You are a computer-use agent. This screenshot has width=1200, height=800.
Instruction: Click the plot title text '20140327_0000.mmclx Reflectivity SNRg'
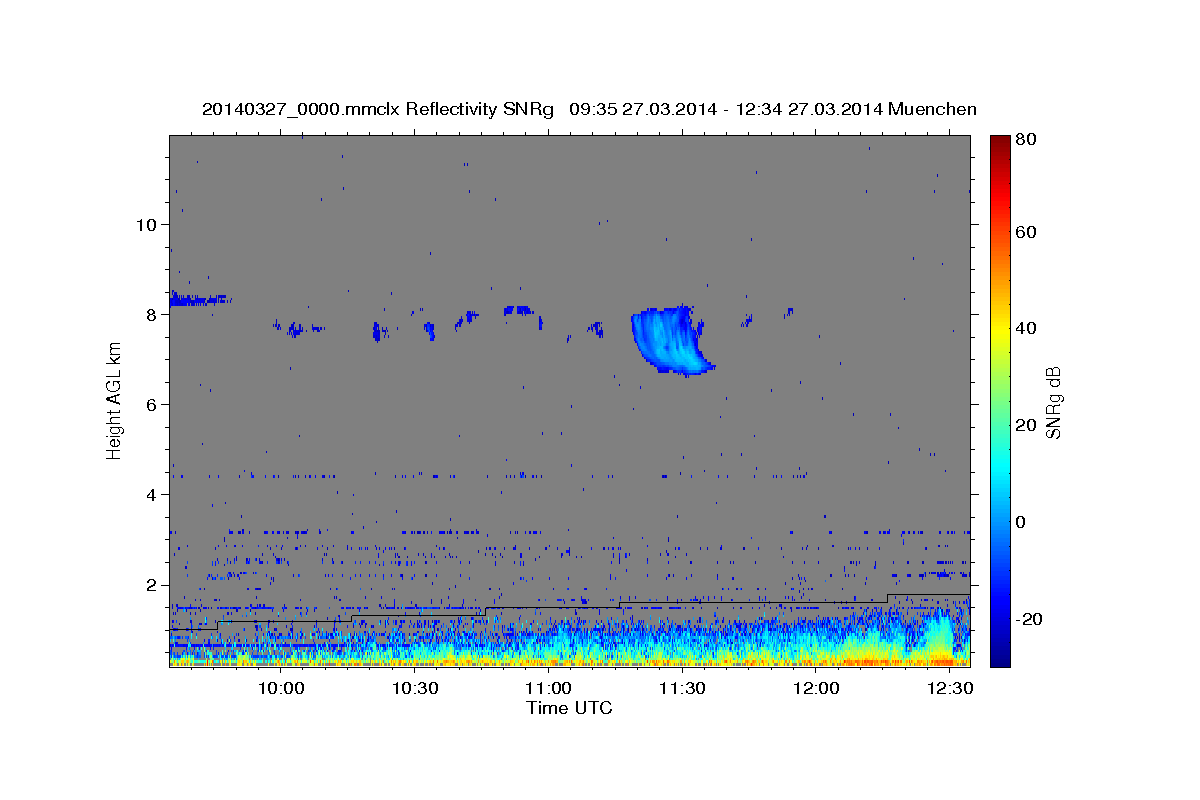click(x=377, y=109)
